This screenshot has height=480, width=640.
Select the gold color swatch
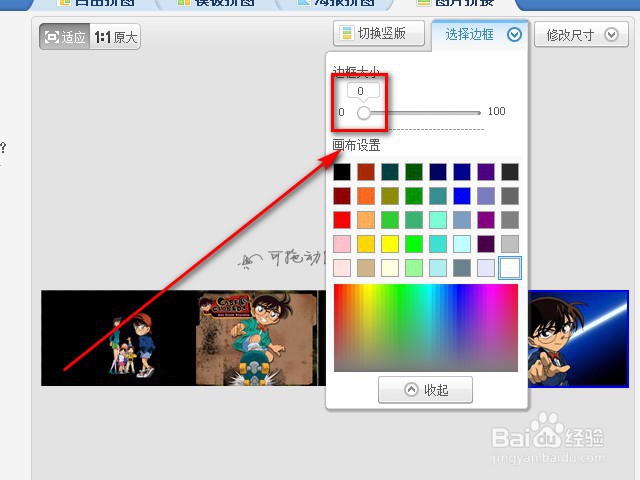click(366, 244)
